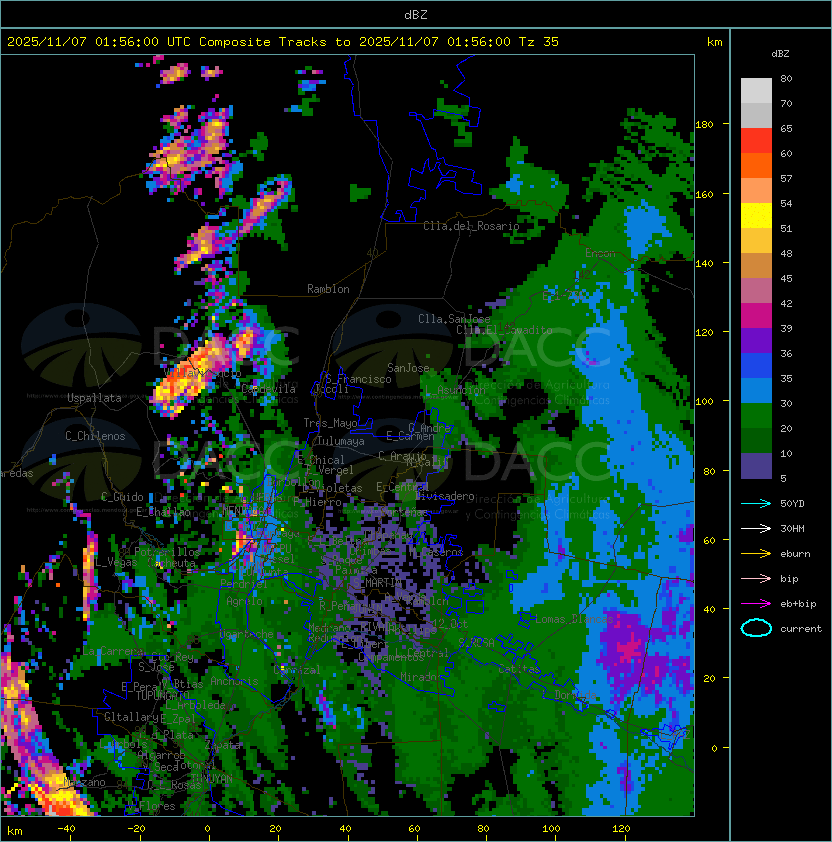
Task: Select the light blue 30-35 dBZ swatch
Action: click(756, 390)
